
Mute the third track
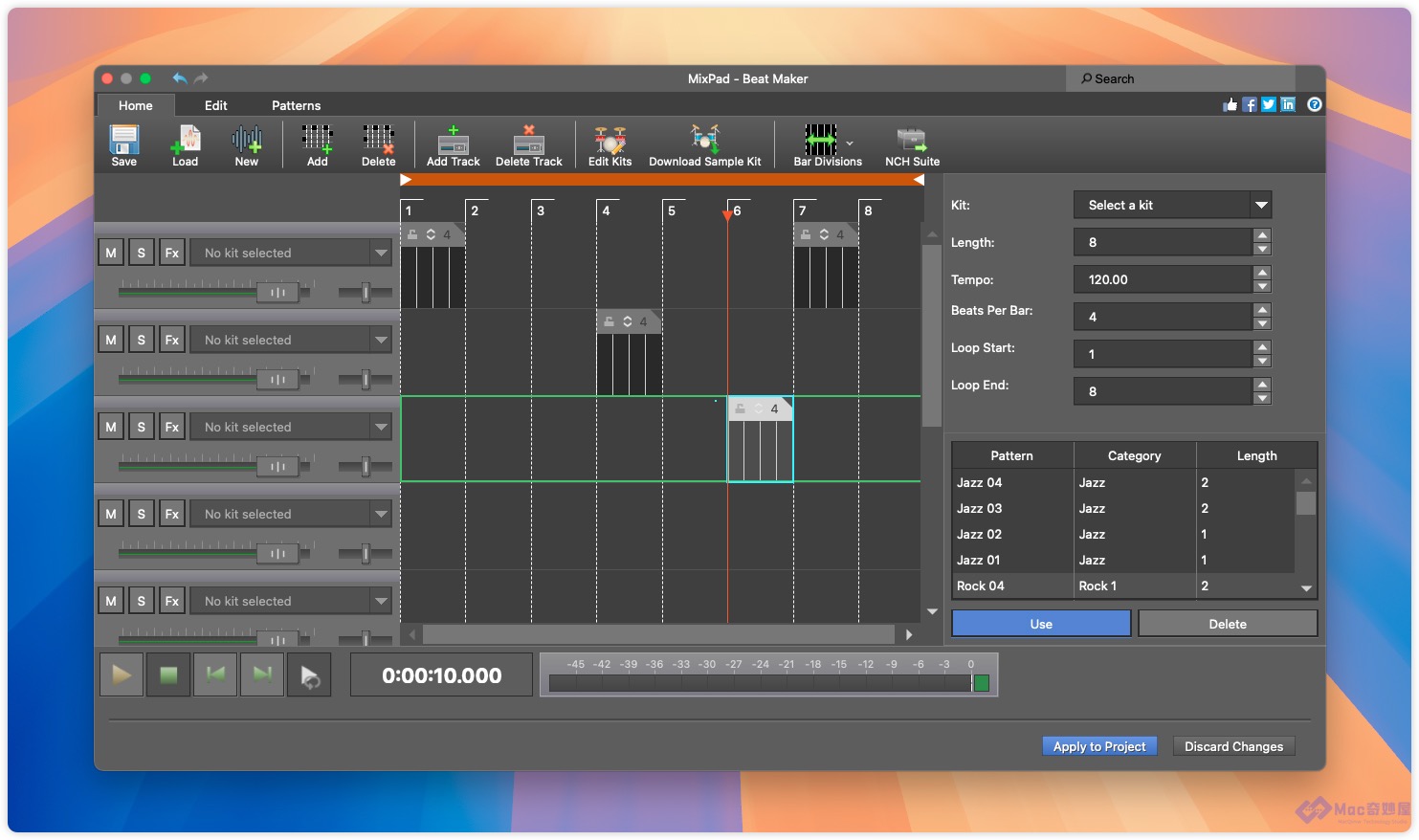point(111,427)
